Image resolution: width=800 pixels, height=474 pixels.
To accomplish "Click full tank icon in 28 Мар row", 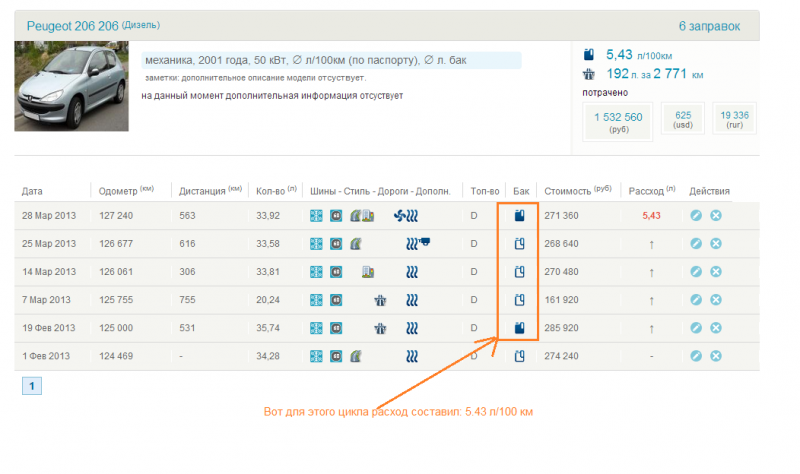I will pyautogui.click(x=518, y=215).
